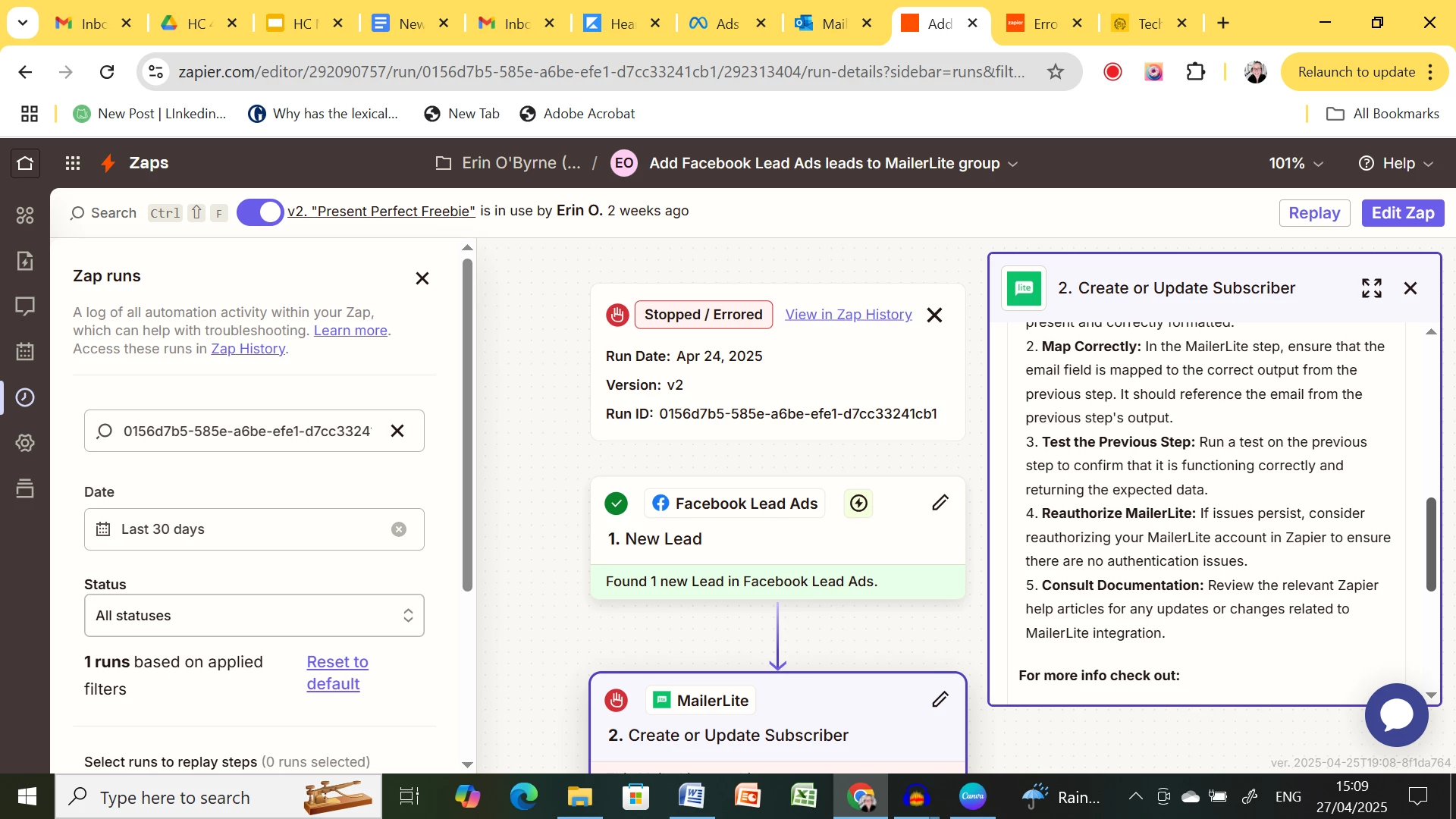Open the chat support bubble
The width and height of the screenshot is (1456, 819).
[1397, 715]
